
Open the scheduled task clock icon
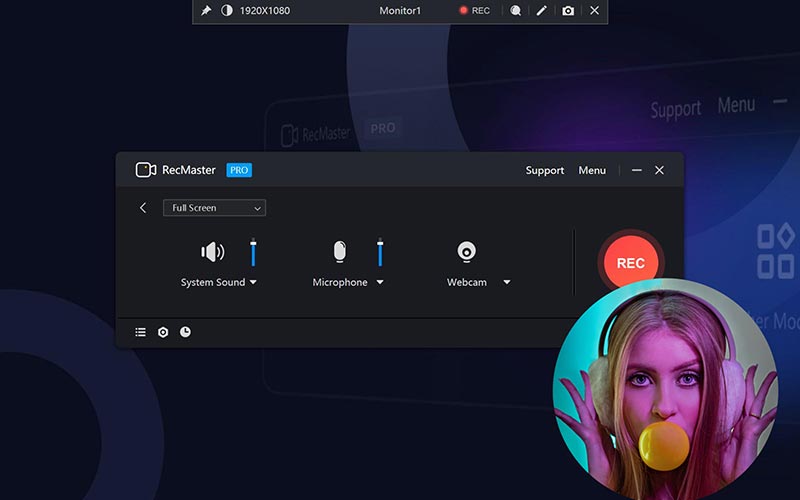coord(185,332)
